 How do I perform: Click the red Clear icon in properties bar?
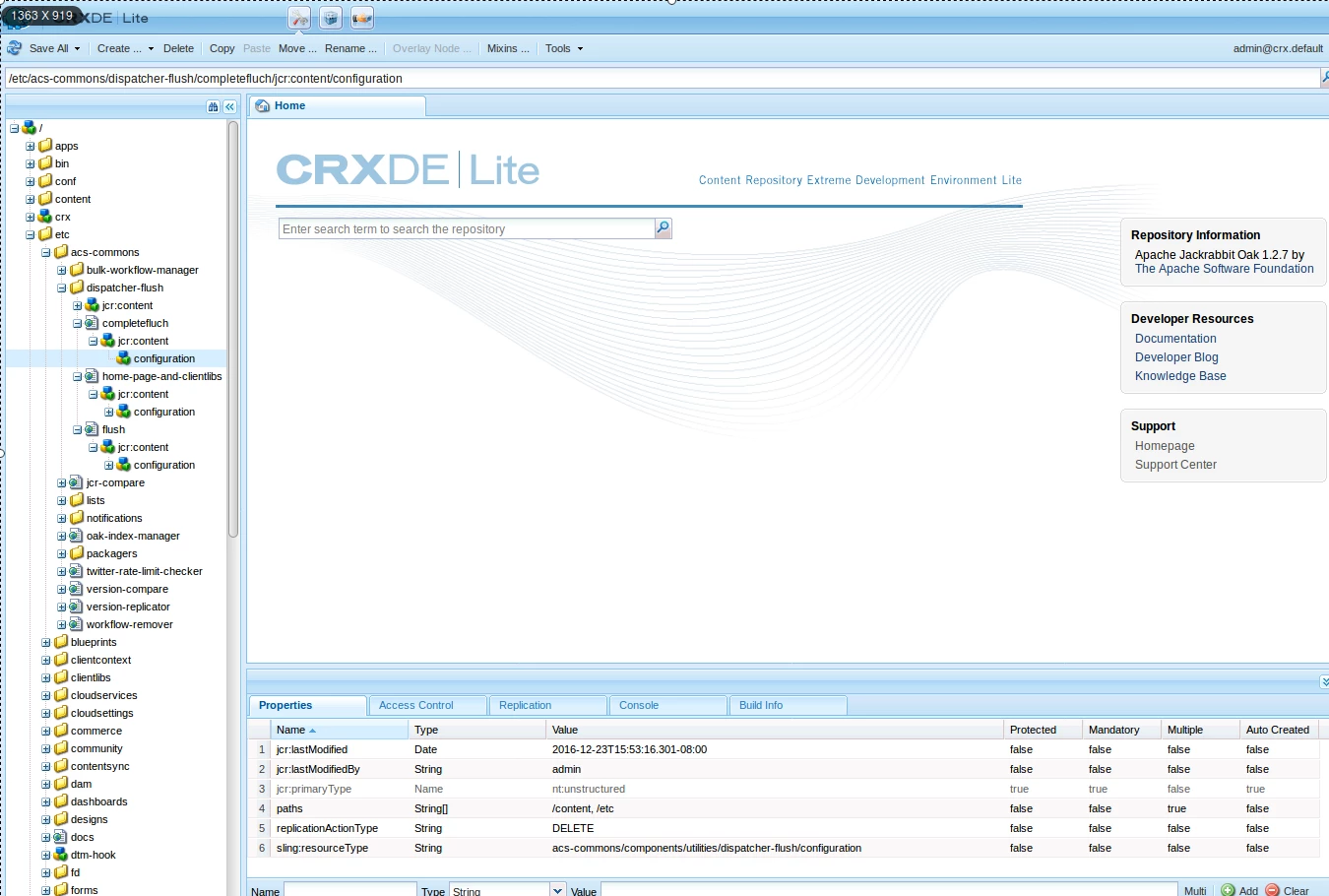1272,890
